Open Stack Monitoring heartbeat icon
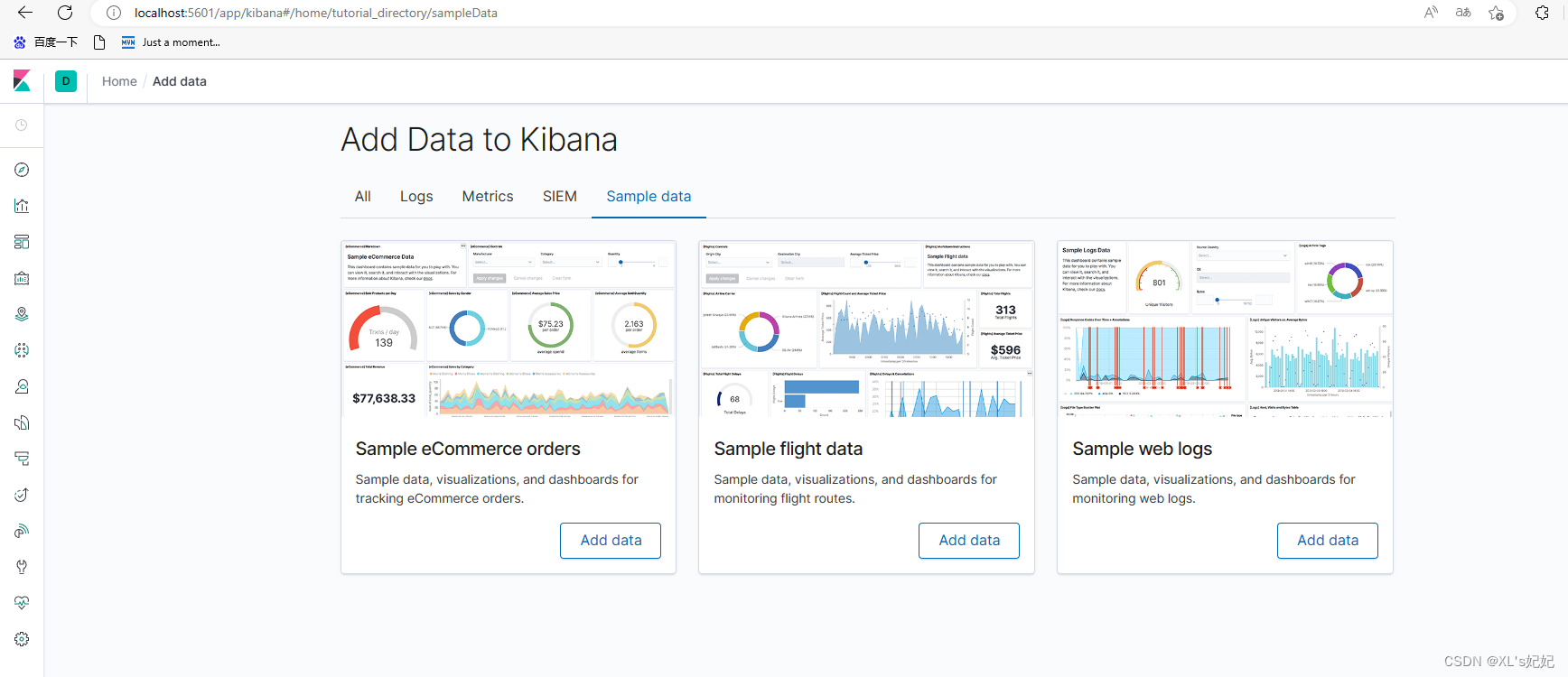Screen dimensions: 1568x677 (x=22, y=603)
